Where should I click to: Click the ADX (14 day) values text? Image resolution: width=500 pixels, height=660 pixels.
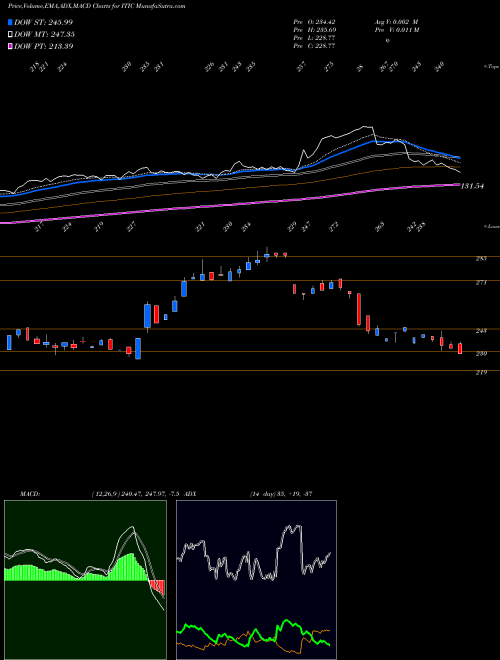[x=281, y=494]
